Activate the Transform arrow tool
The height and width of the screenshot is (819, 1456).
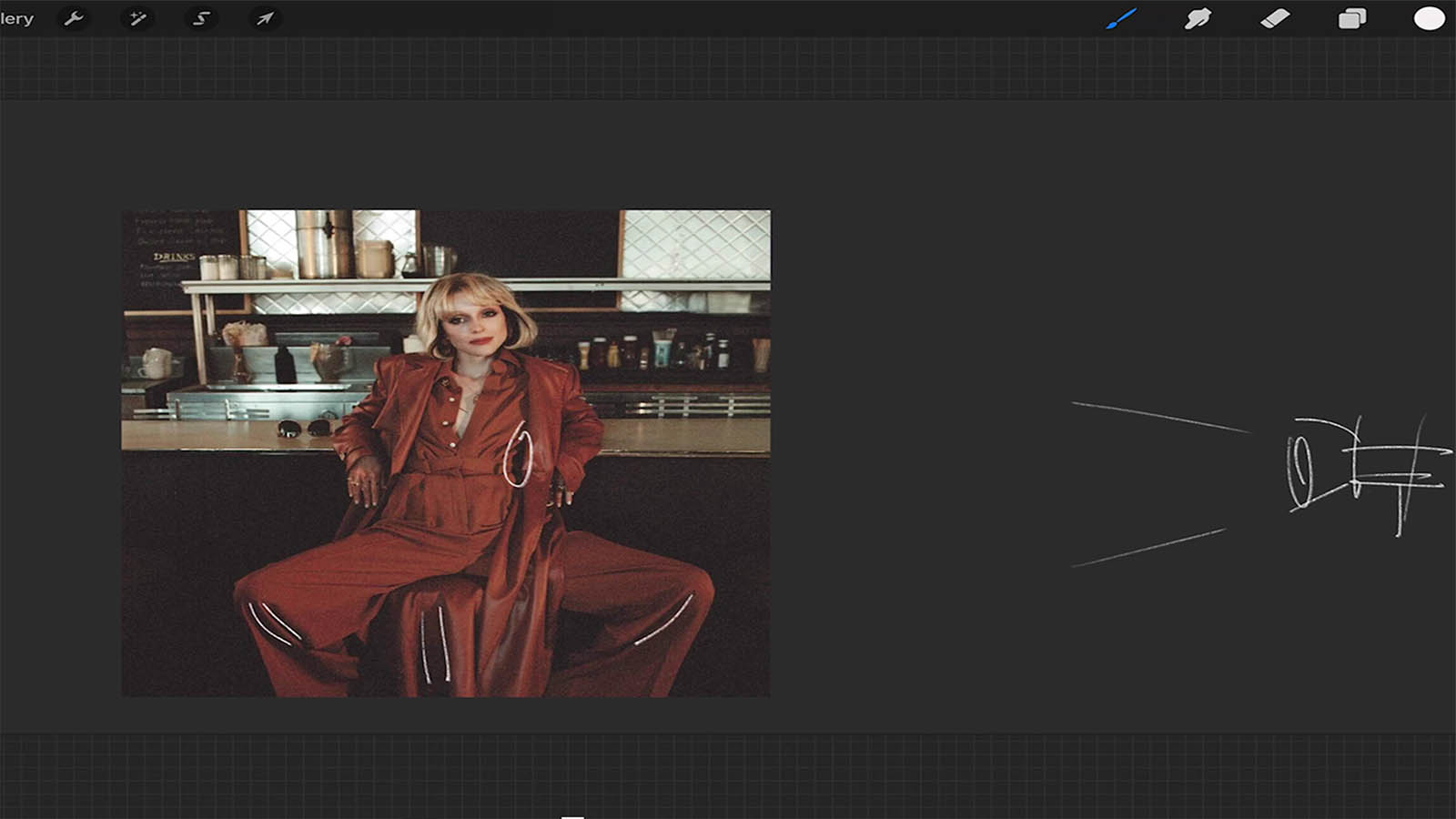click(x=265, y=18)
